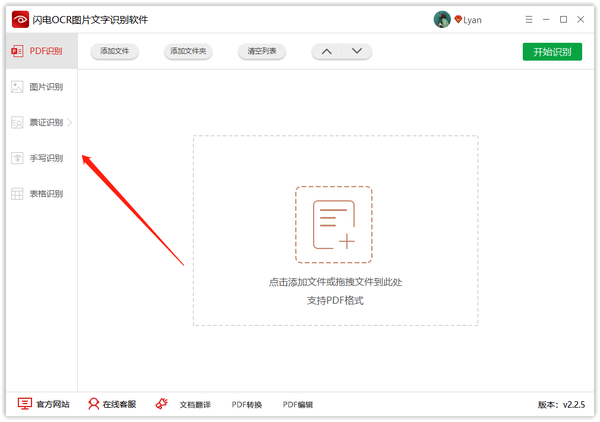600x422 pixels.
Task: Select 表格识别 in the sidebar
Action: [42, 194]
